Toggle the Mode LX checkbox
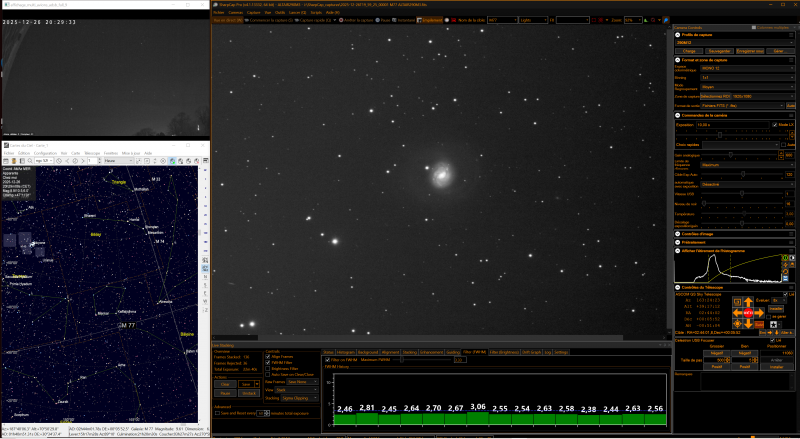This screenshot has width=800, height=439. [775, 125]
